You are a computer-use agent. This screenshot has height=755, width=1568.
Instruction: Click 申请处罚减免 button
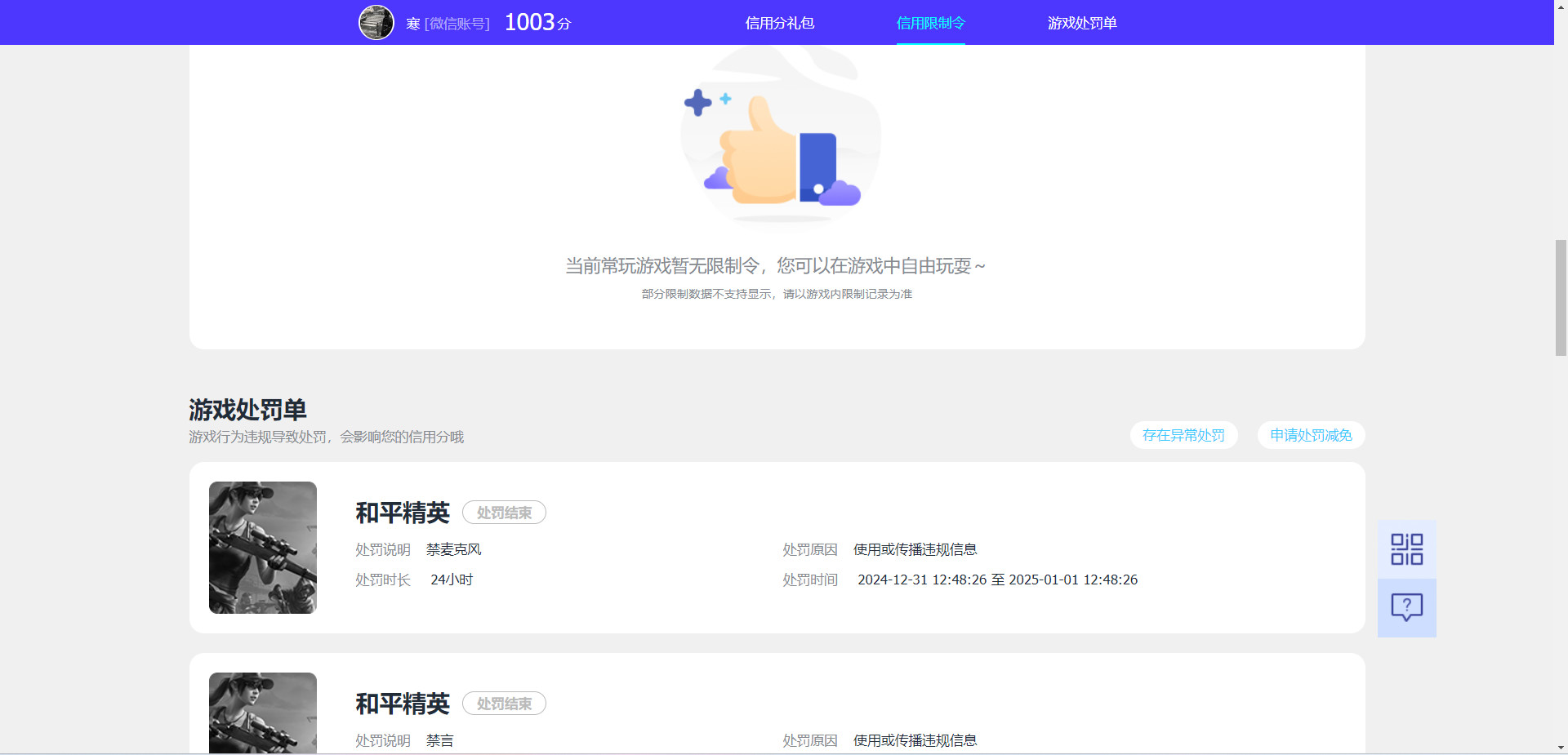click(x=1311, y=435)
